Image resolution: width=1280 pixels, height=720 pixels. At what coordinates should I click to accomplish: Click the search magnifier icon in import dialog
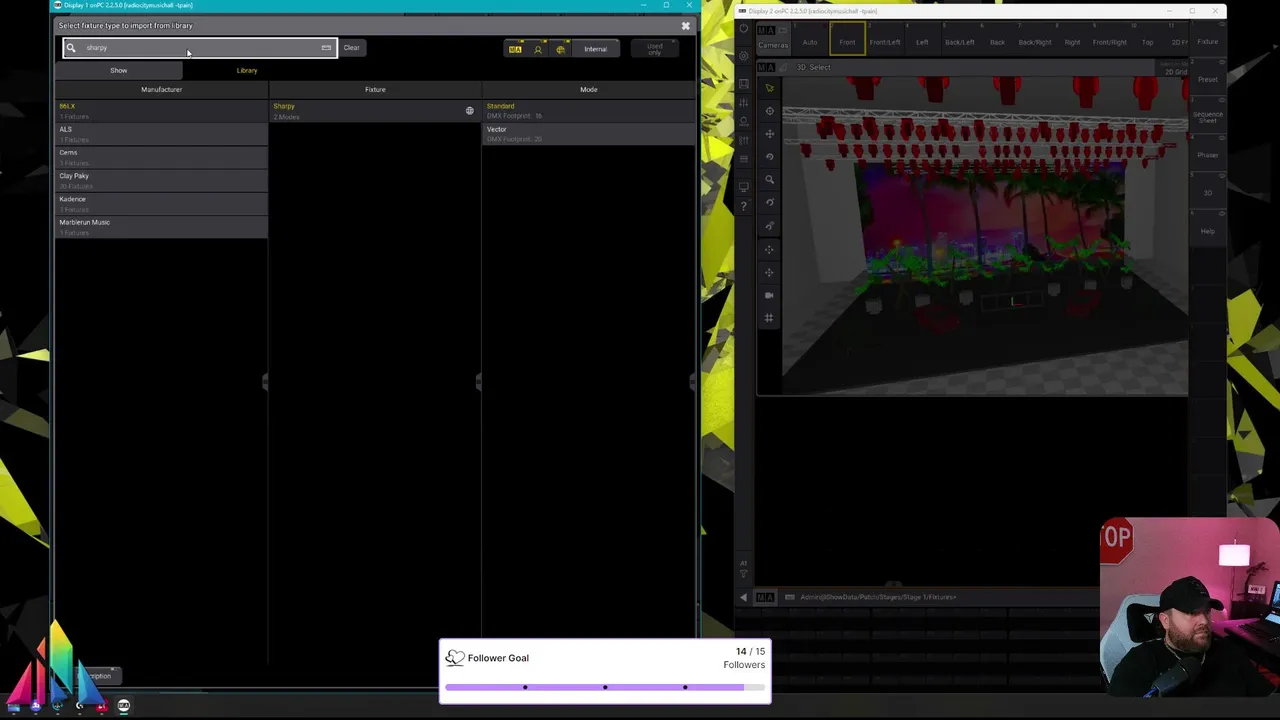pyautogui.click(x=71, y=48)
